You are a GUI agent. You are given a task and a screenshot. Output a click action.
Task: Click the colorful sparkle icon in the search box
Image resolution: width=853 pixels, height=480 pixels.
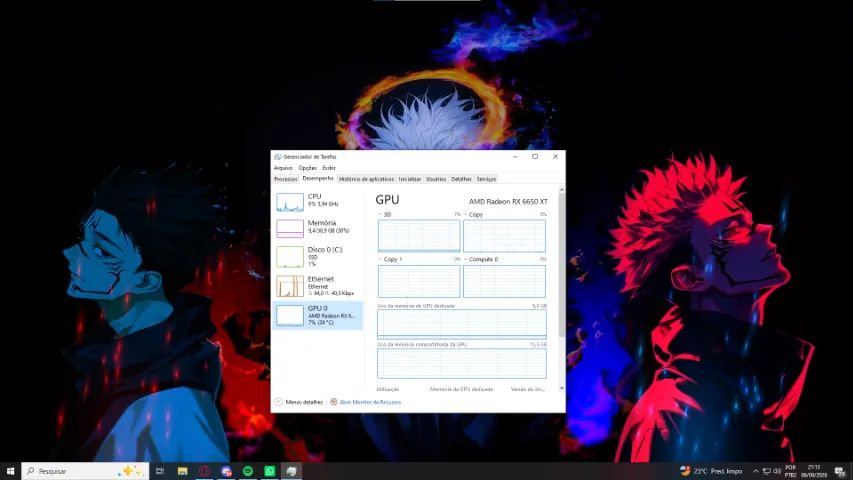[x=132, y=471]
